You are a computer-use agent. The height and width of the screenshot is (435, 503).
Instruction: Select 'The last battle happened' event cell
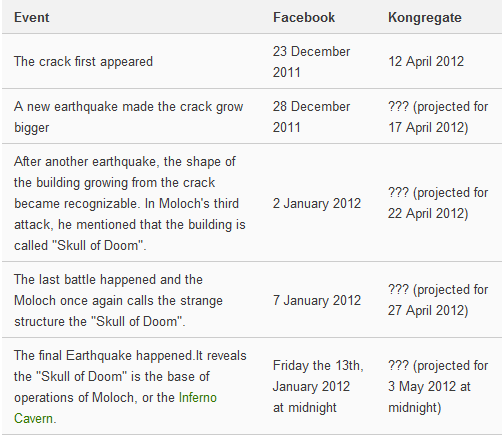118,300
